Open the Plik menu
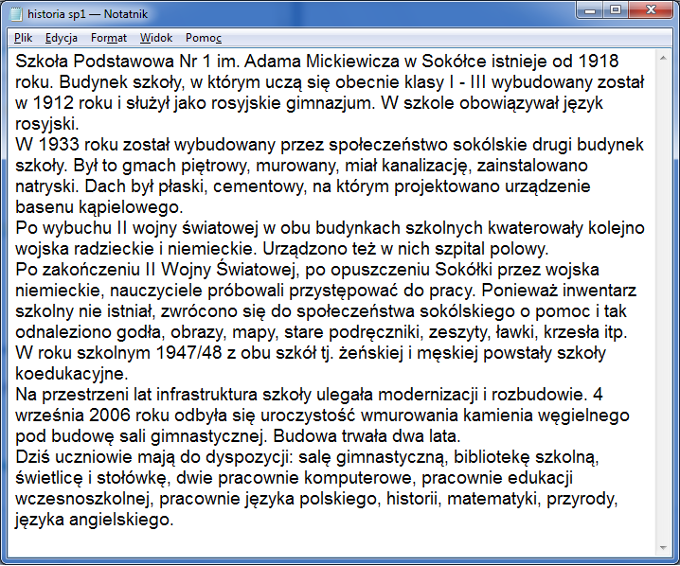680x566 pixels. [x=23, y=38]
